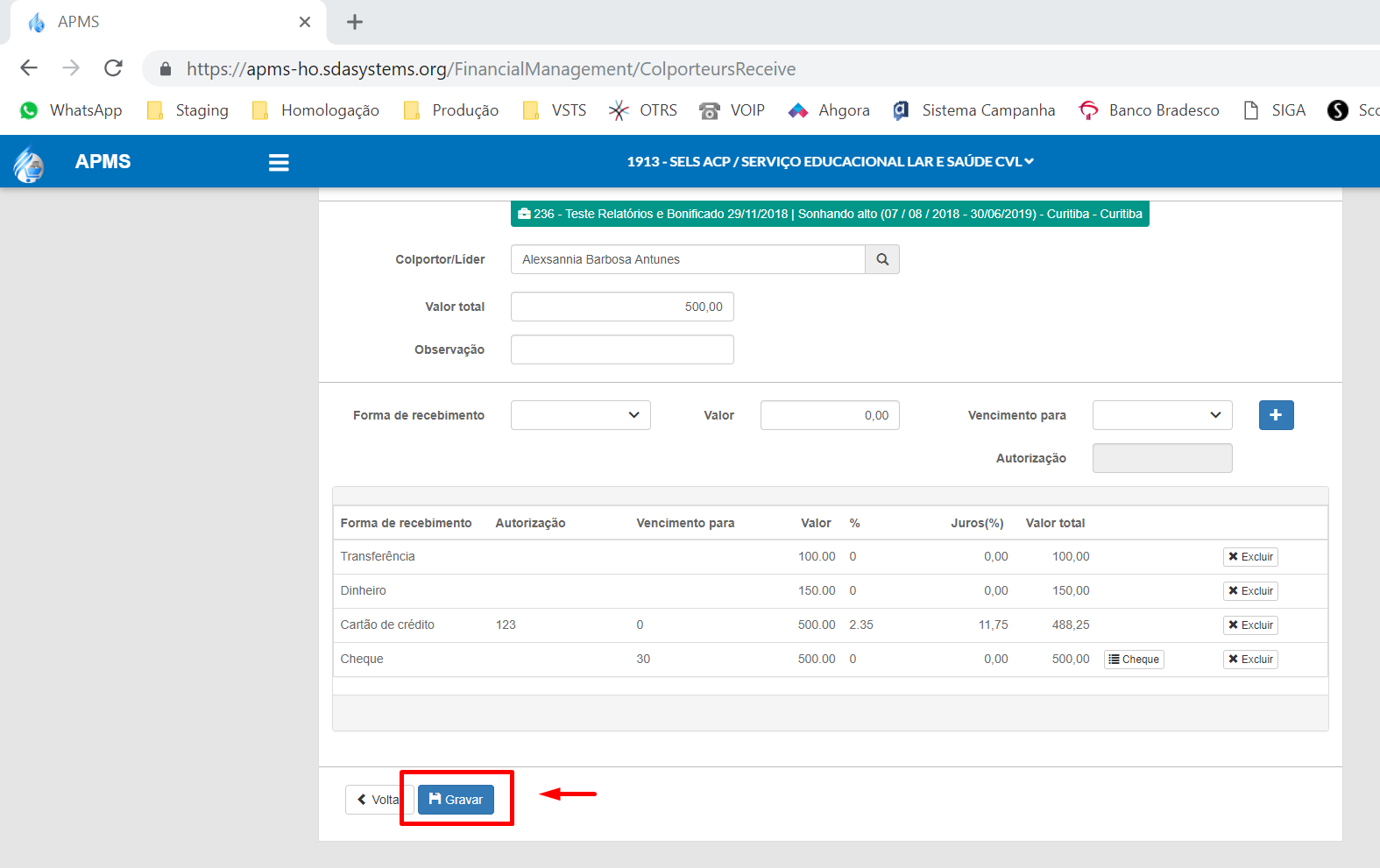
Task: Open the Staging bookmark folder
Action: [188, 110]
